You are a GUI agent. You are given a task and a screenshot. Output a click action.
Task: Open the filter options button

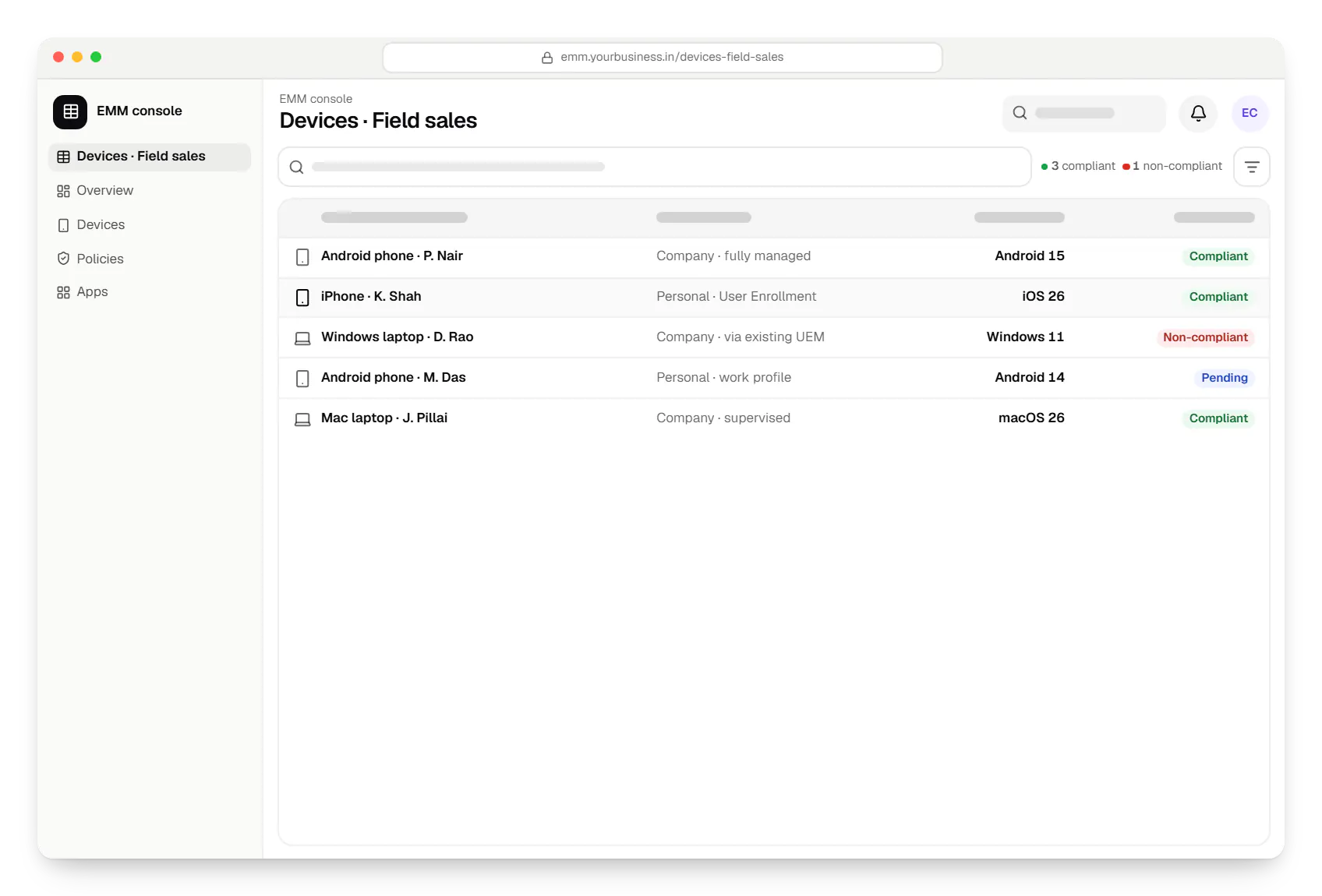1252,167
